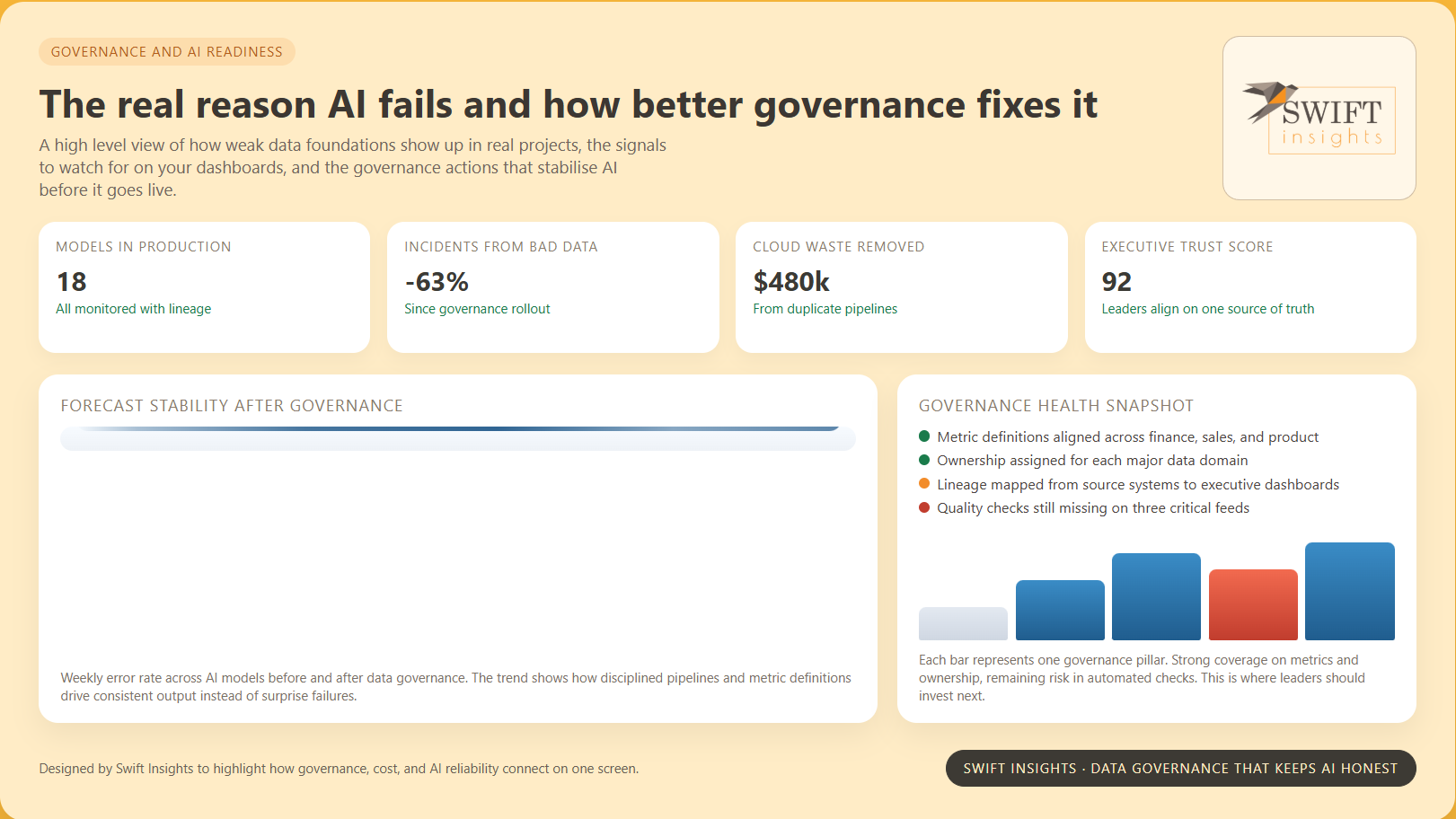Click 'From duplicate pipelines' text
The height and width of the screenshot is (819, 1456).
825,309
